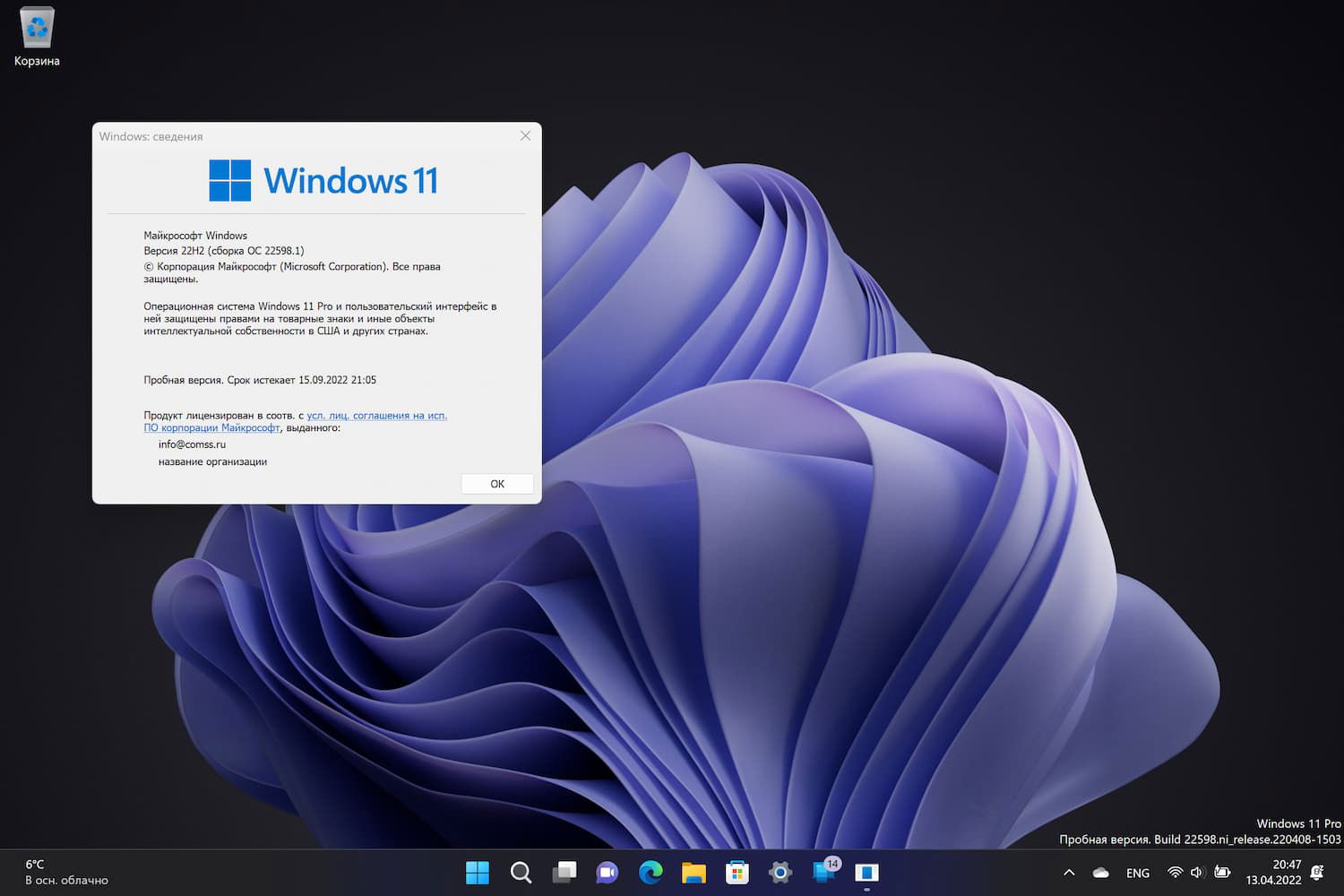Click OK in the Windows info dialog
The width and height of the screenshot is (1344, 896).
(496, 483)
